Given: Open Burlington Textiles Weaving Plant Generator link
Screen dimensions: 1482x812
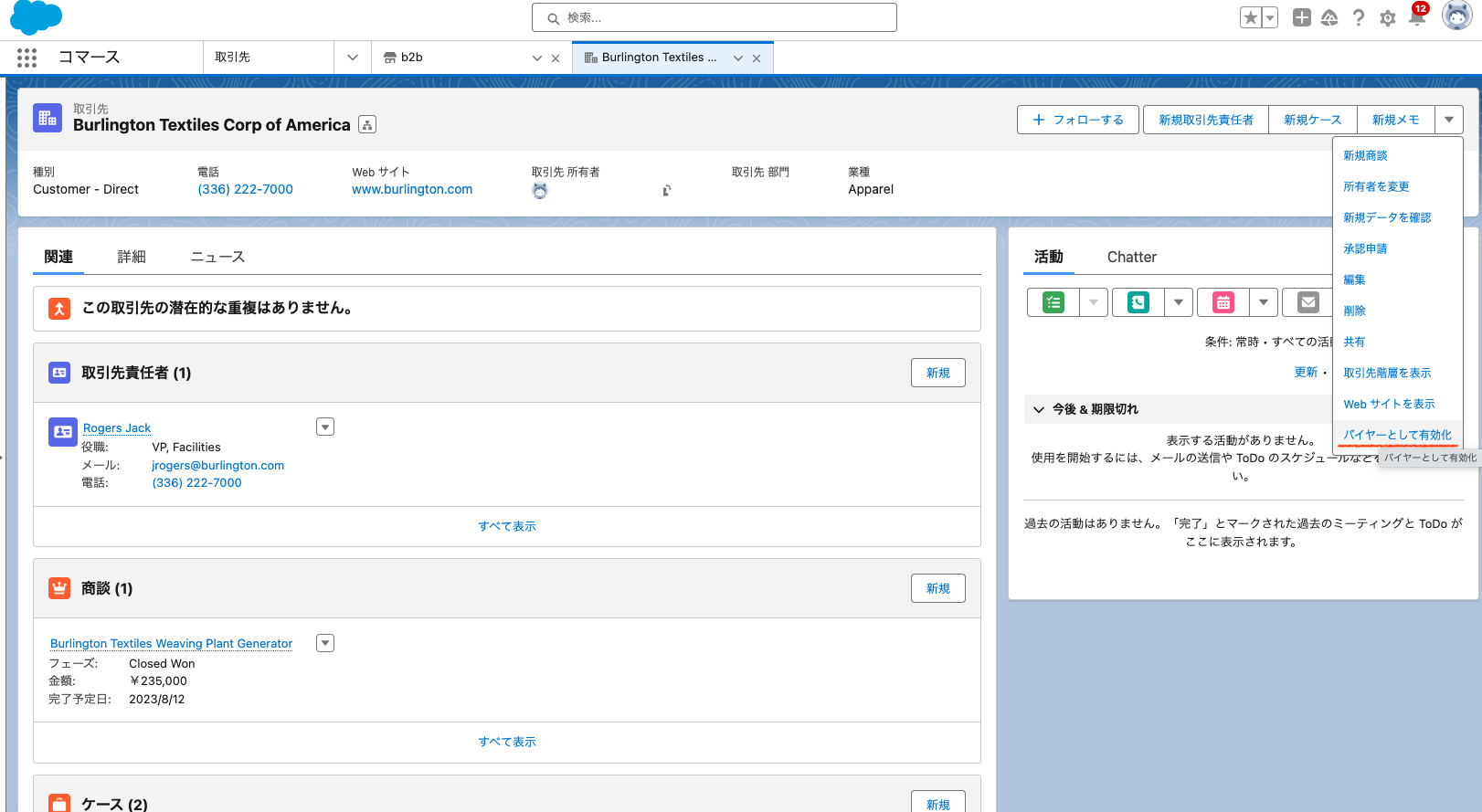Looking at the screenshot, I should click(172, 643).
